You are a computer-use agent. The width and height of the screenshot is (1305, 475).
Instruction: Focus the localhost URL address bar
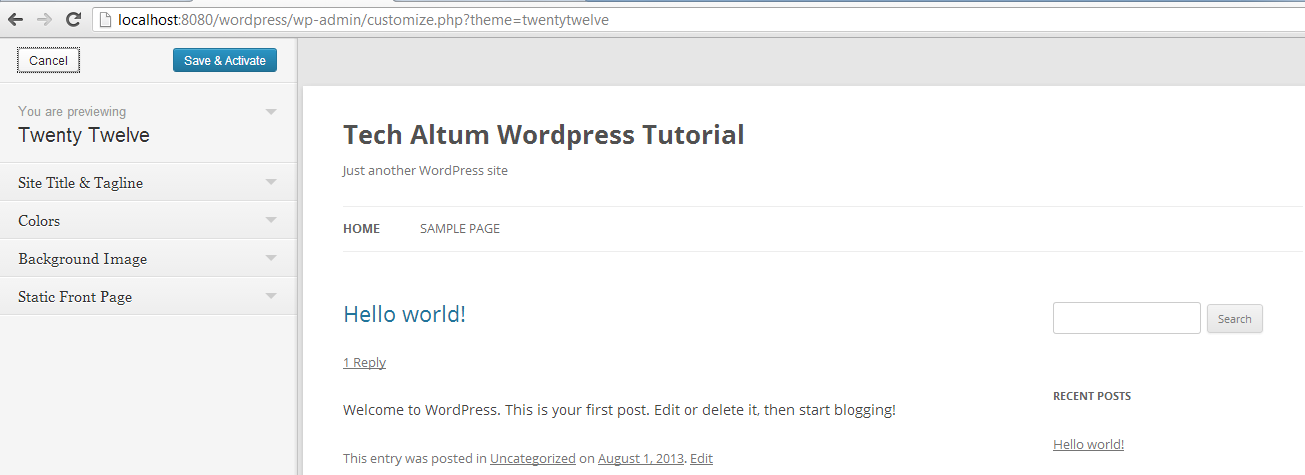pyautogui.click(x=700, y=19)
